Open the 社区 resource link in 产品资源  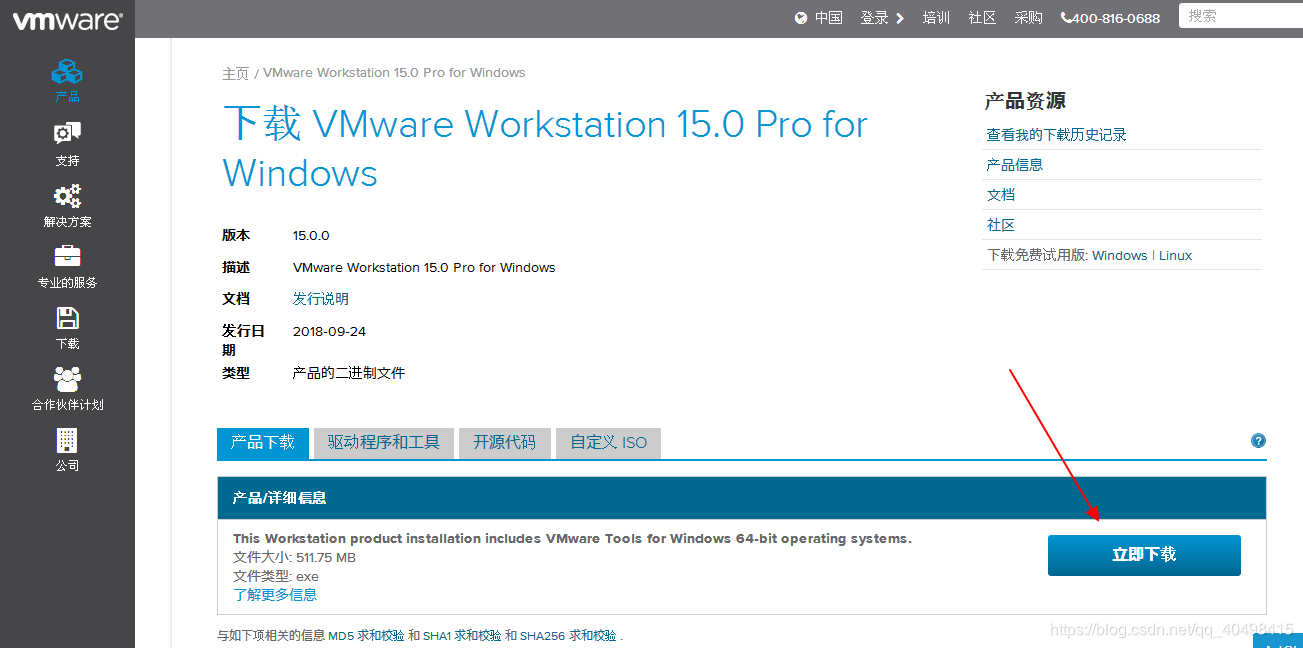point(1001,225)
